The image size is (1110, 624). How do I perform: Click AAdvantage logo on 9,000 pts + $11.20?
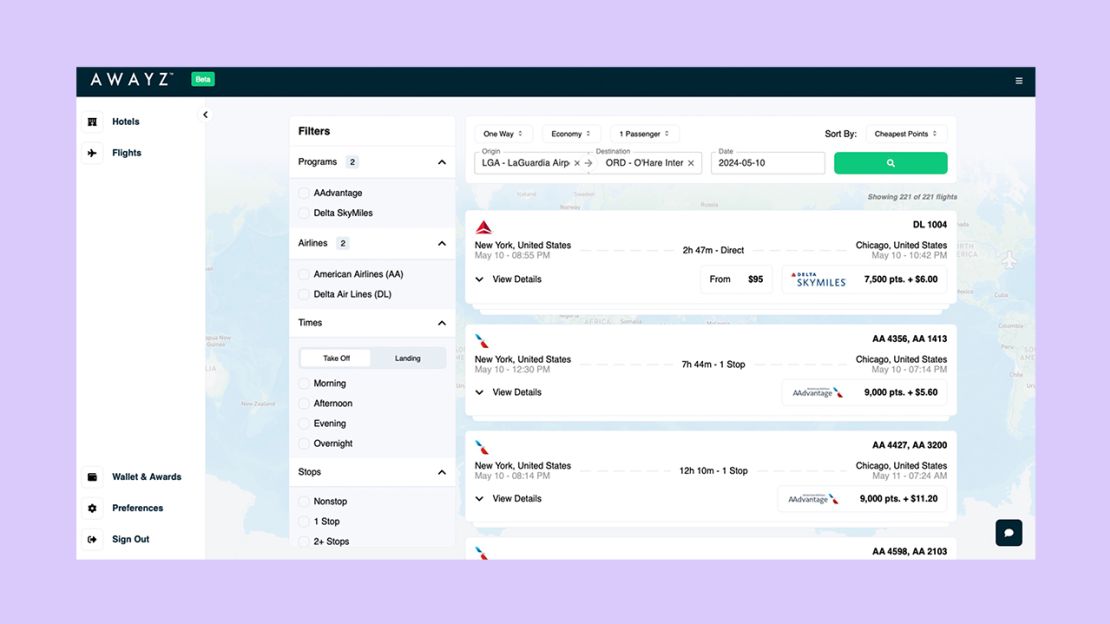point(813,499)
